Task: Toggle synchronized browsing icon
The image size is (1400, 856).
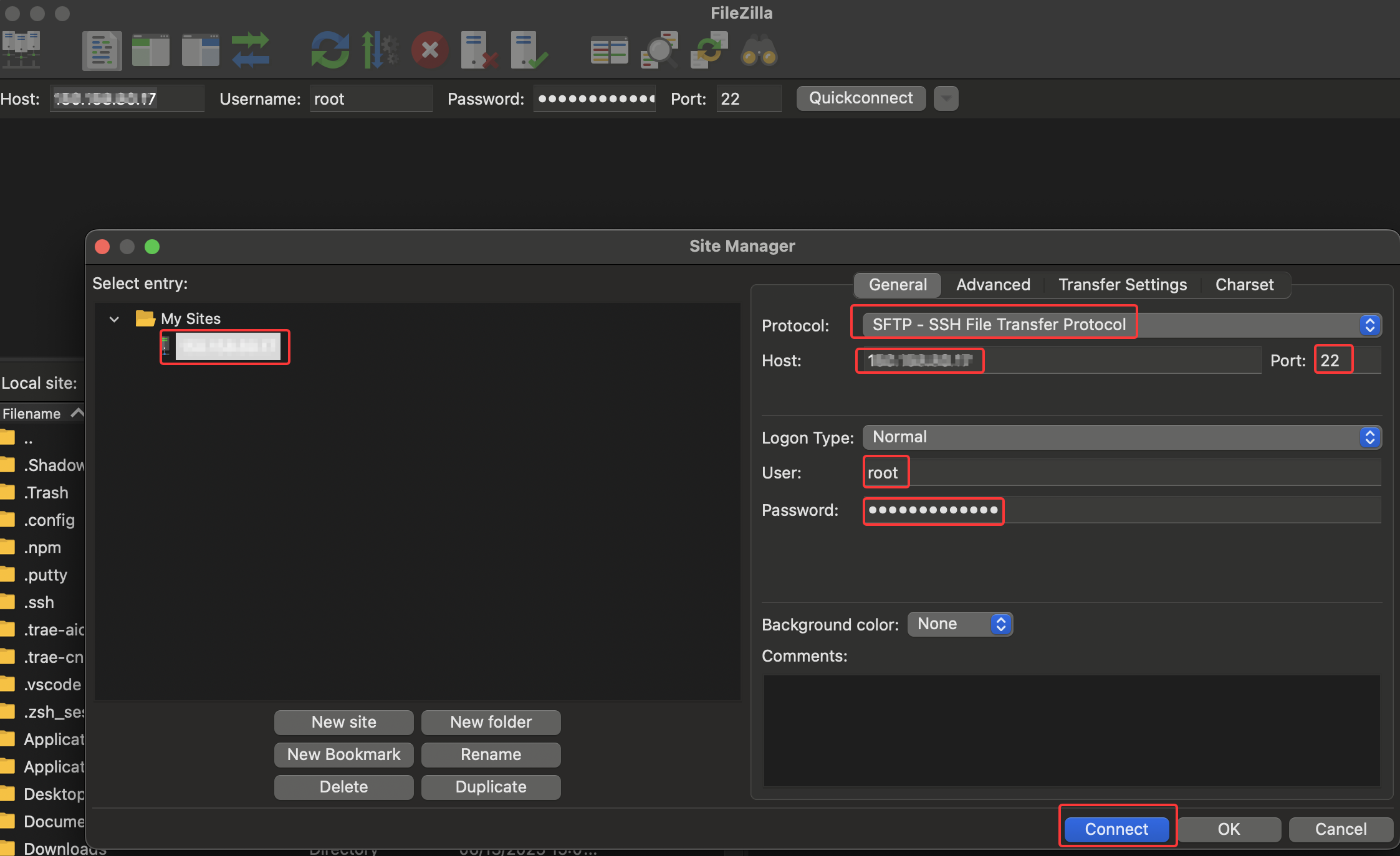Action: point(709,50)
